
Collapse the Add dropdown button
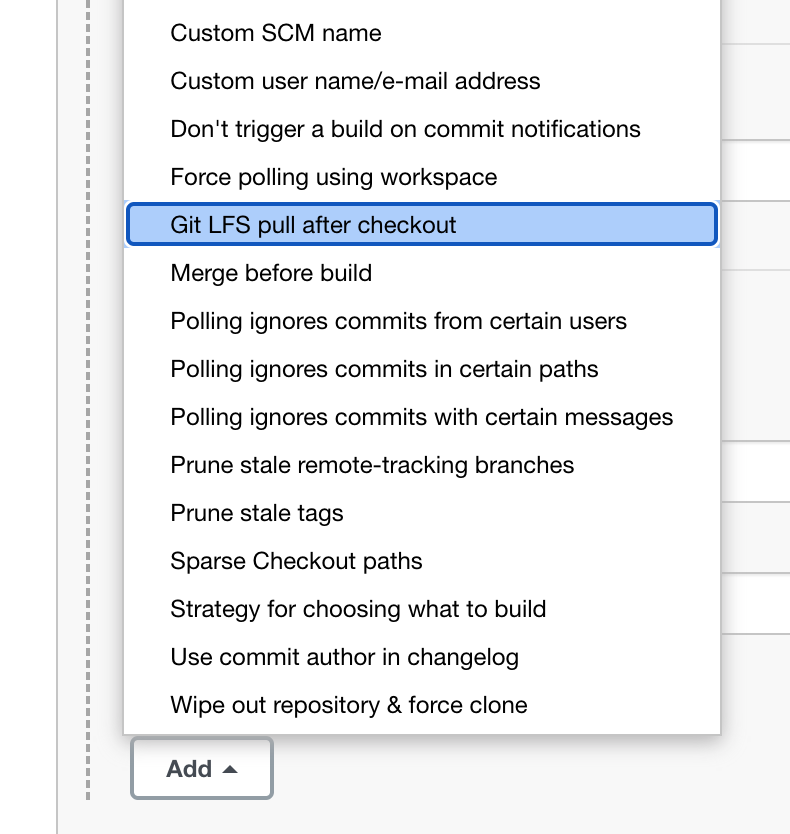[202, 768]
